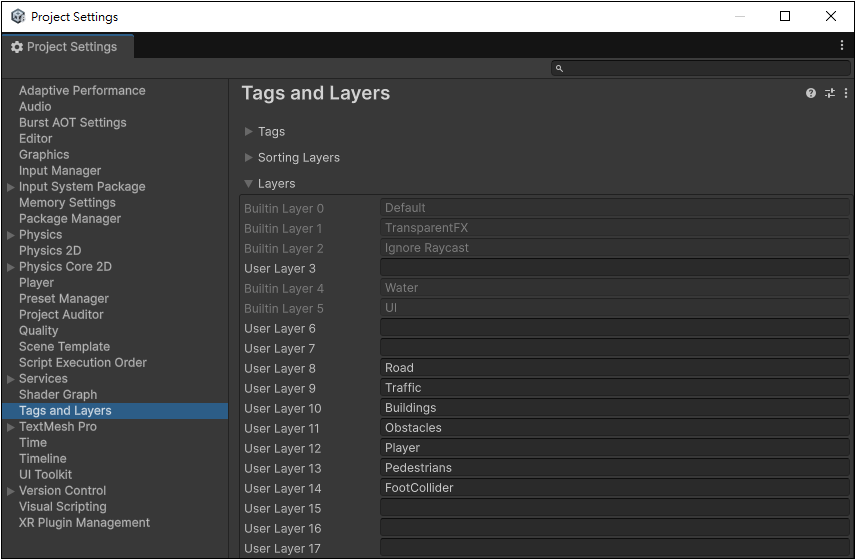Open Input Manager settings
The height and width of the screenshot is (560, 856).
pos(60,171)
